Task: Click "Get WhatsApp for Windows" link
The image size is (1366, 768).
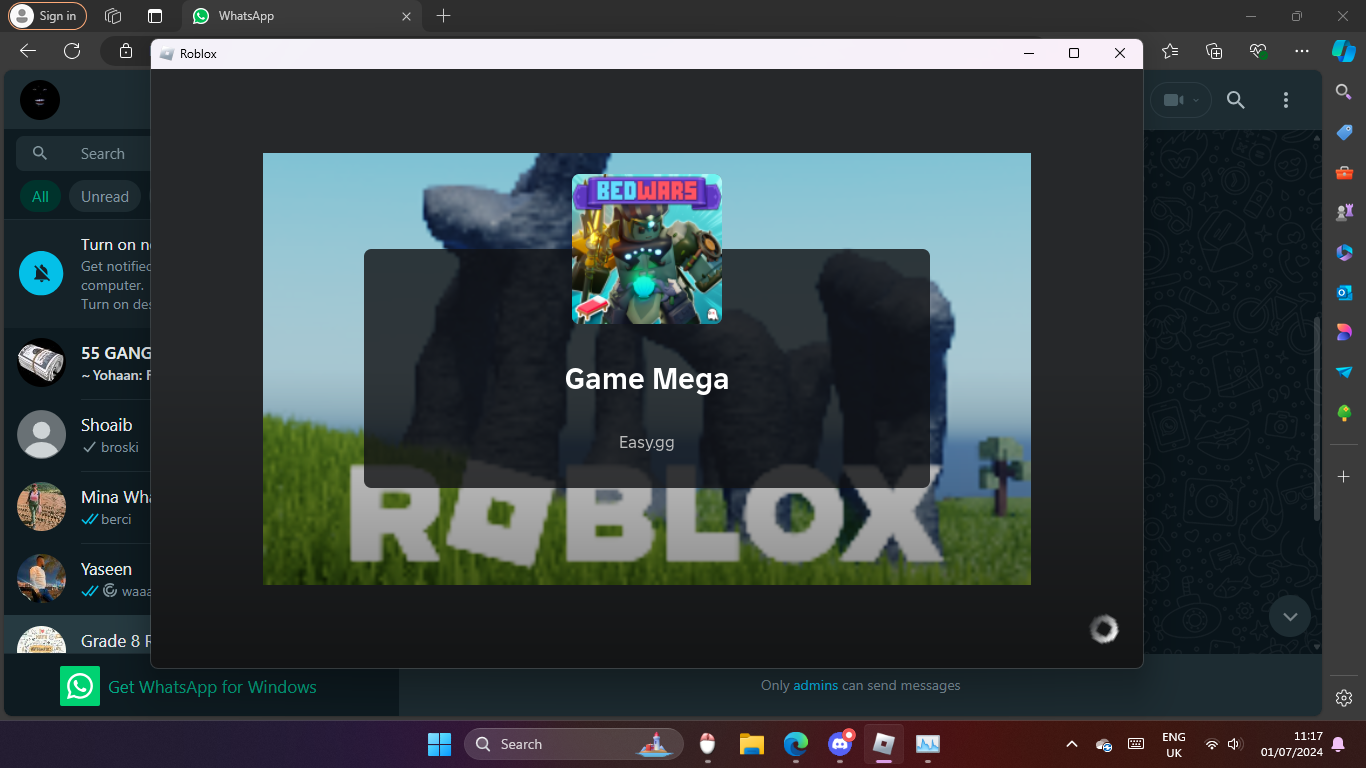Action: coord(212,687)
